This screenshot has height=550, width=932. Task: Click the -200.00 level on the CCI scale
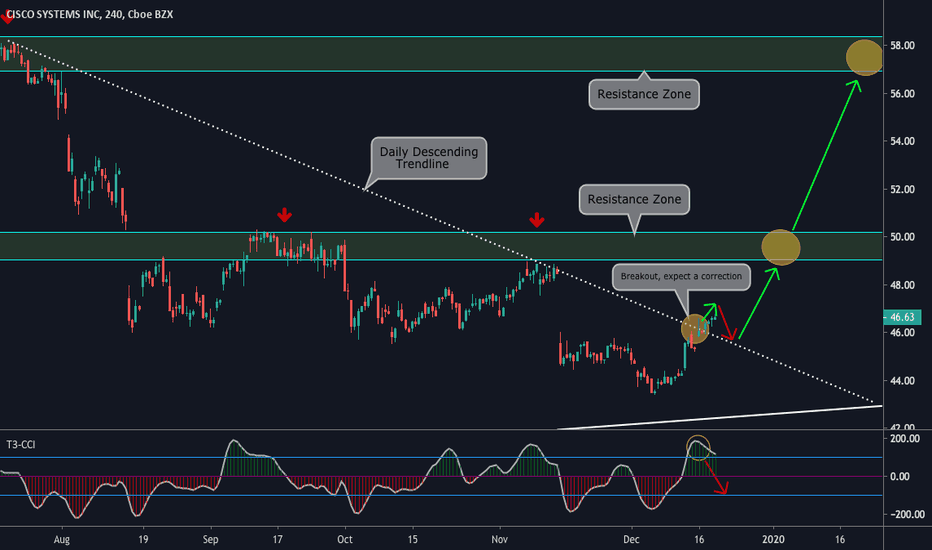click(x=906, y=514)
